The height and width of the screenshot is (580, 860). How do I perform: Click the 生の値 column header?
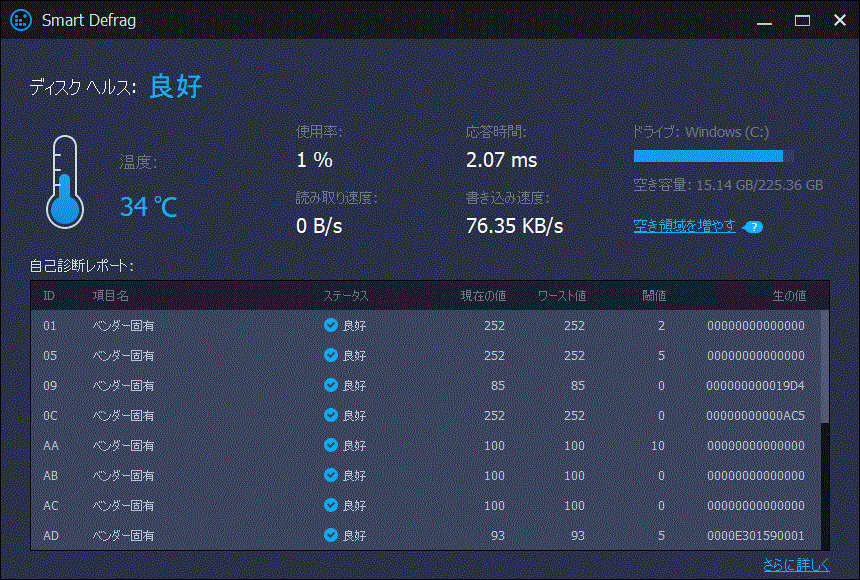point(789,296)
